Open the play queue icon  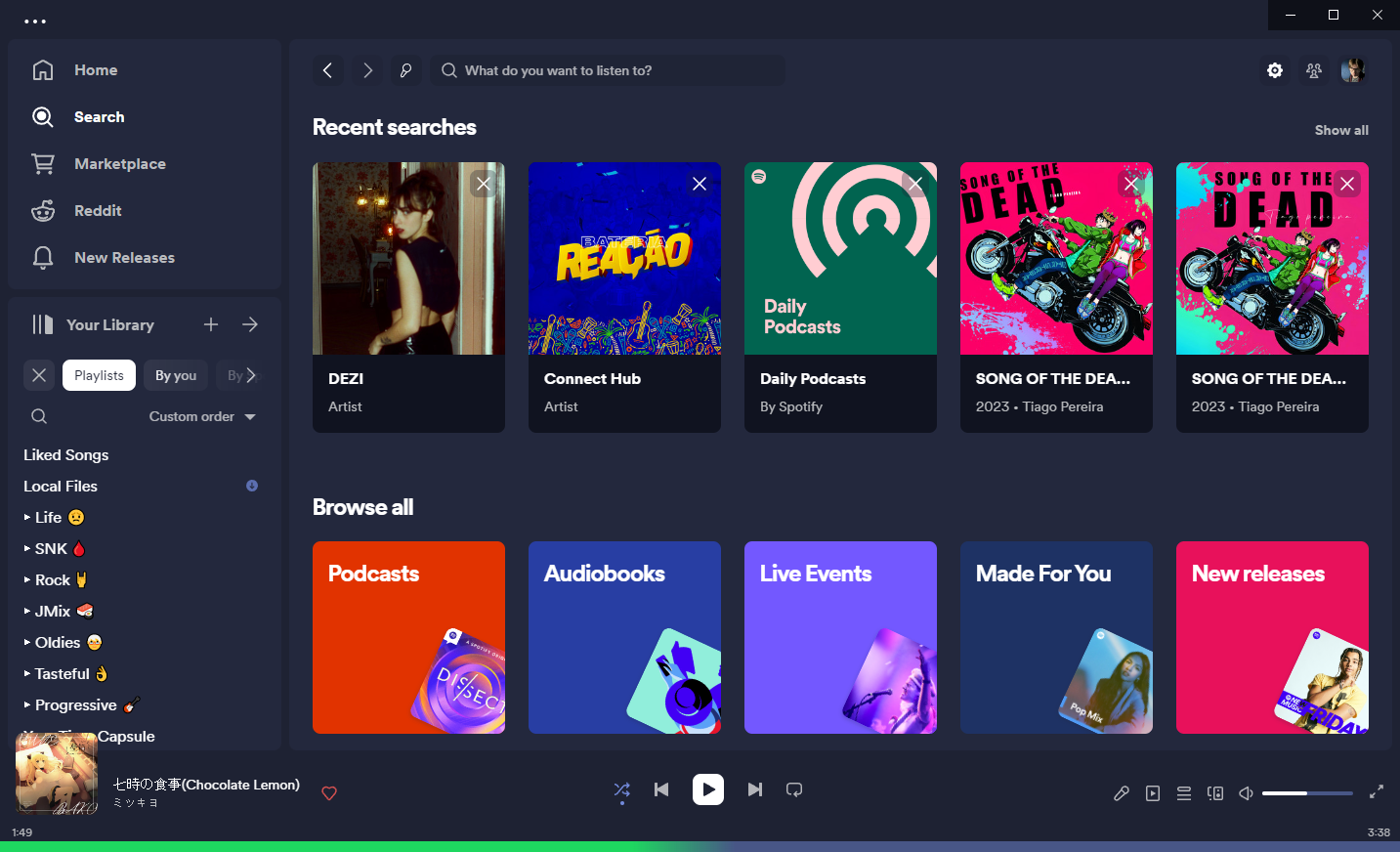point(1184,793)
